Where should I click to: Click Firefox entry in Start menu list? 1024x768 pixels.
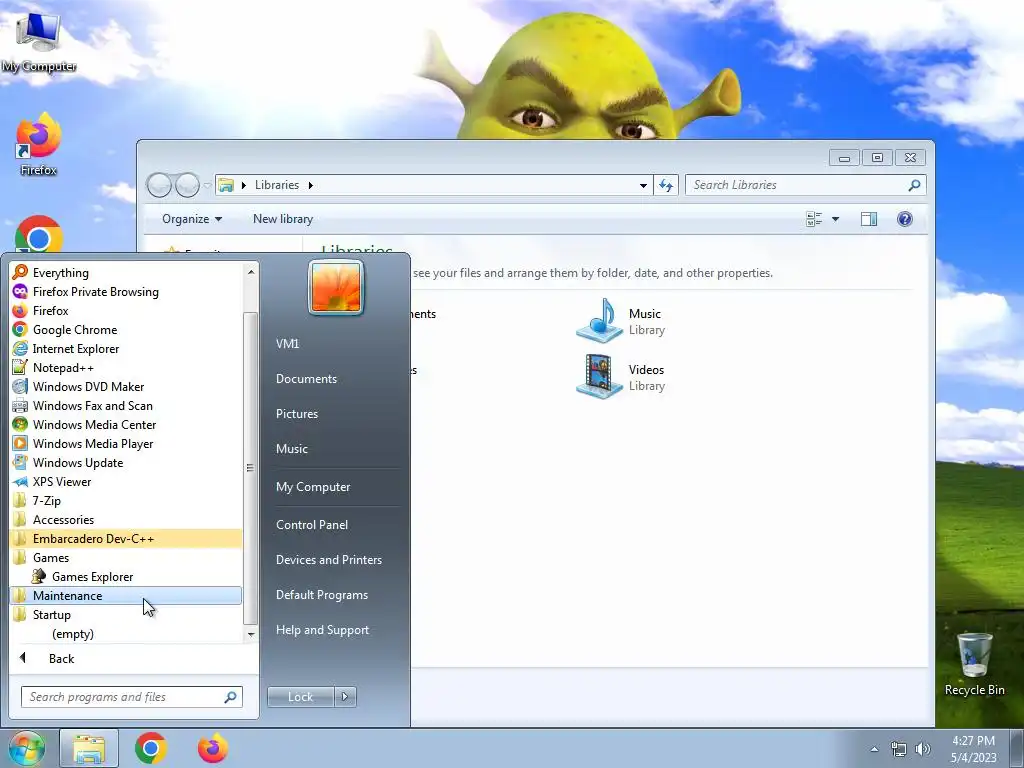(126, 311)
